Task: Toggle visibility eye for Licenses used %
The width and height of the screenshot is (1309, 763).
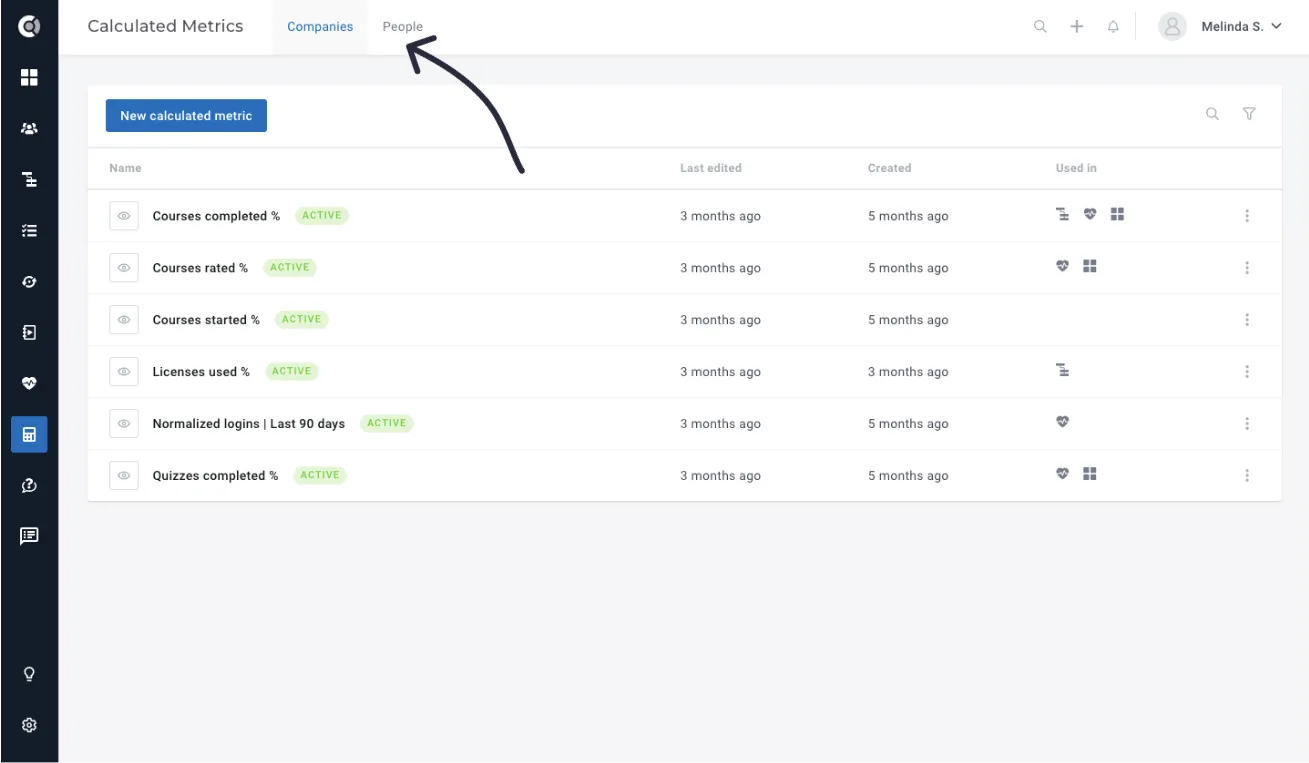Action: coord(124,372)
